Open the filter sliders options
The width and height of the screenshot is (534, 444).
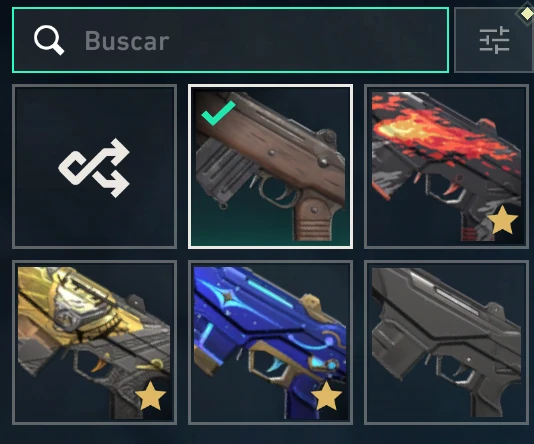click(x=494, y=40)
